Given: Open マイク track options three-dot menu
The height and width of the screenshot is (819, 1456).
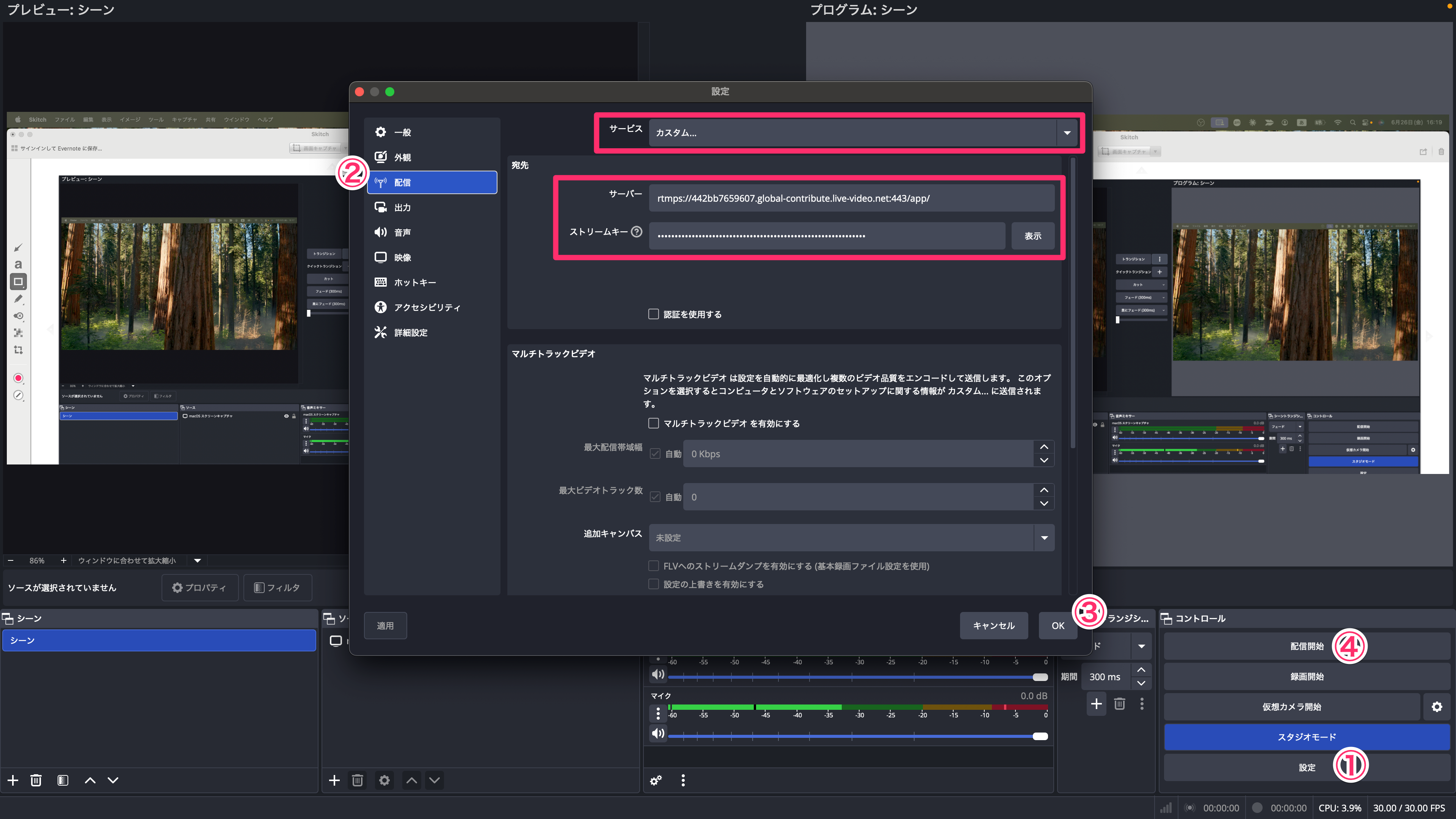Looking at the screenshot, I should click(x=658, y=714).
